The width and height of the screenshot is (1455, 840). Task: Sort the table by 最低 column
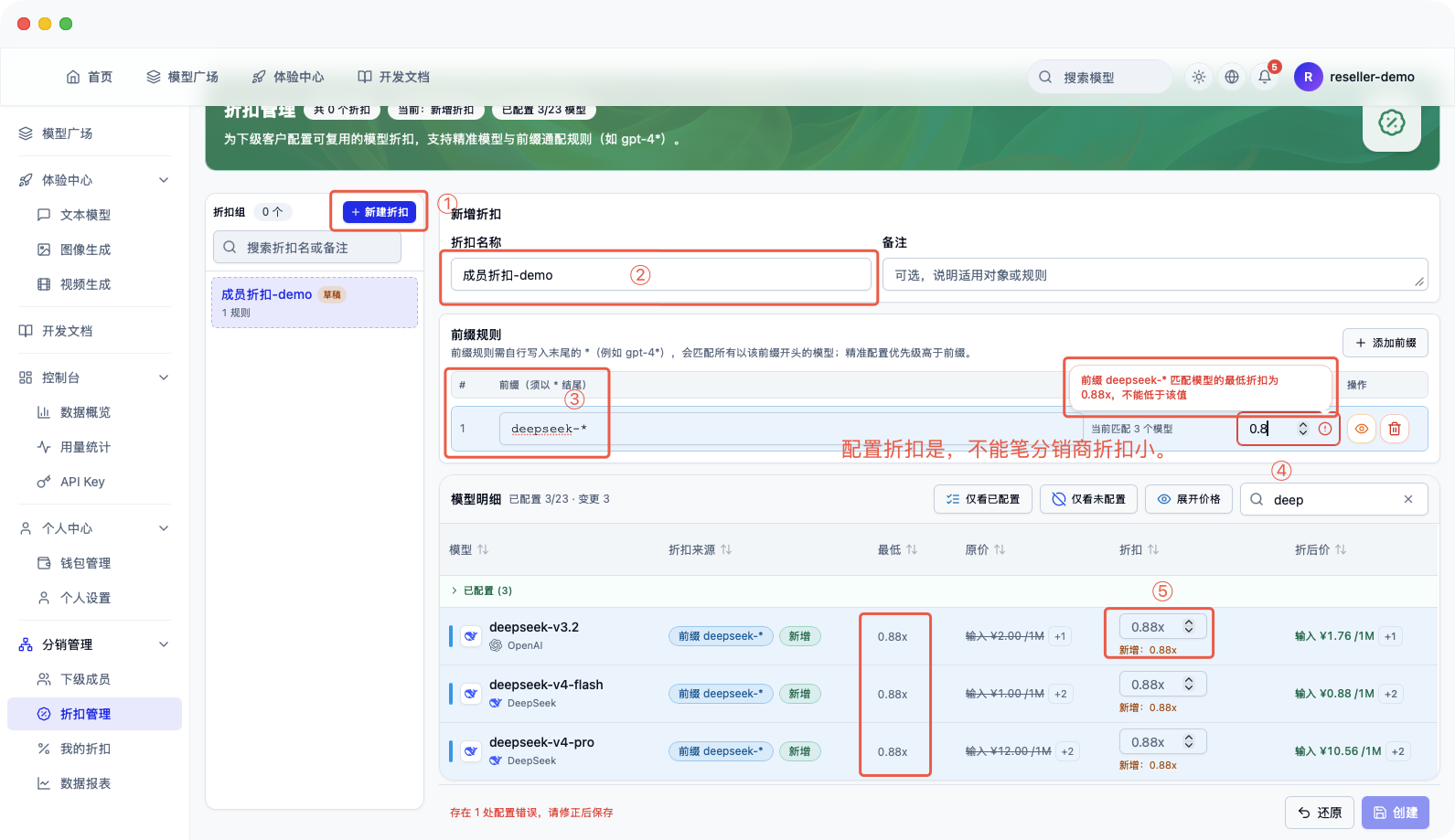click(898, 549)
